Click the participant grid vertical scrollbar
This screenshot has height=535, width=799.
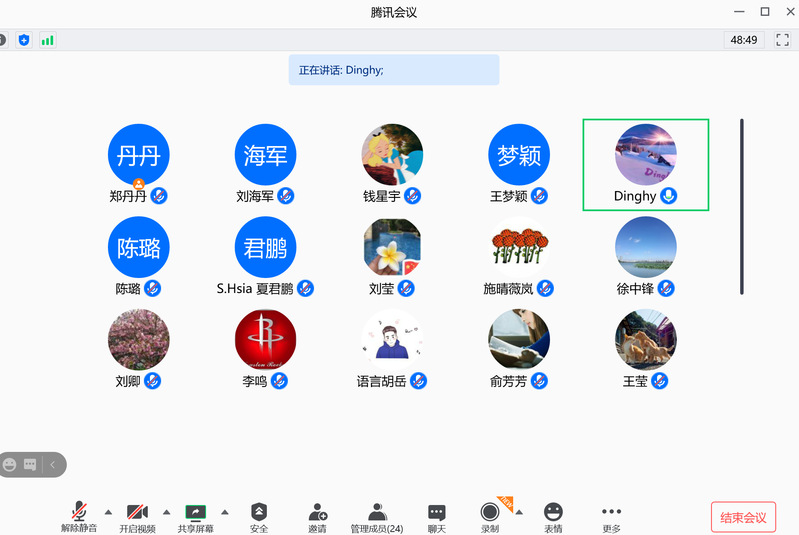(741, 206)
